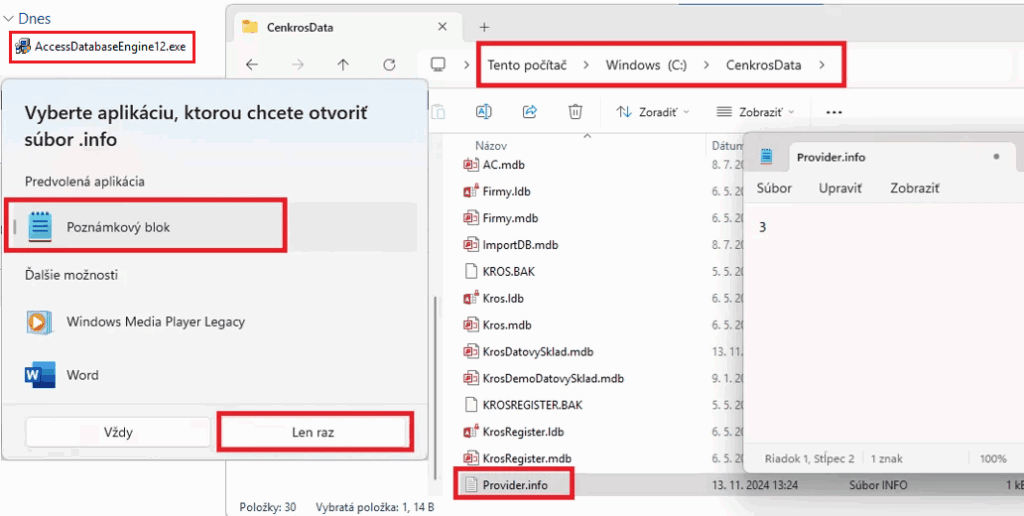Click the Rename icon in toolbar
The image size is (1024, 516).
point(484,111)
